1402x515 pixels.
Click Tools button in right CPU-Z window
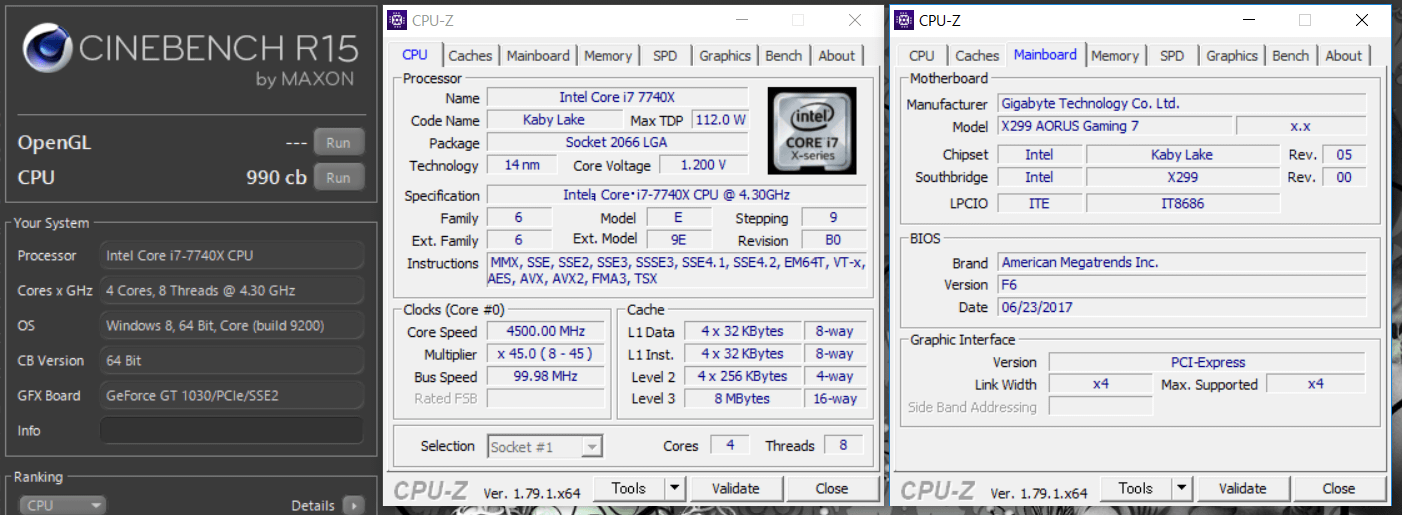pos(1136,489)
